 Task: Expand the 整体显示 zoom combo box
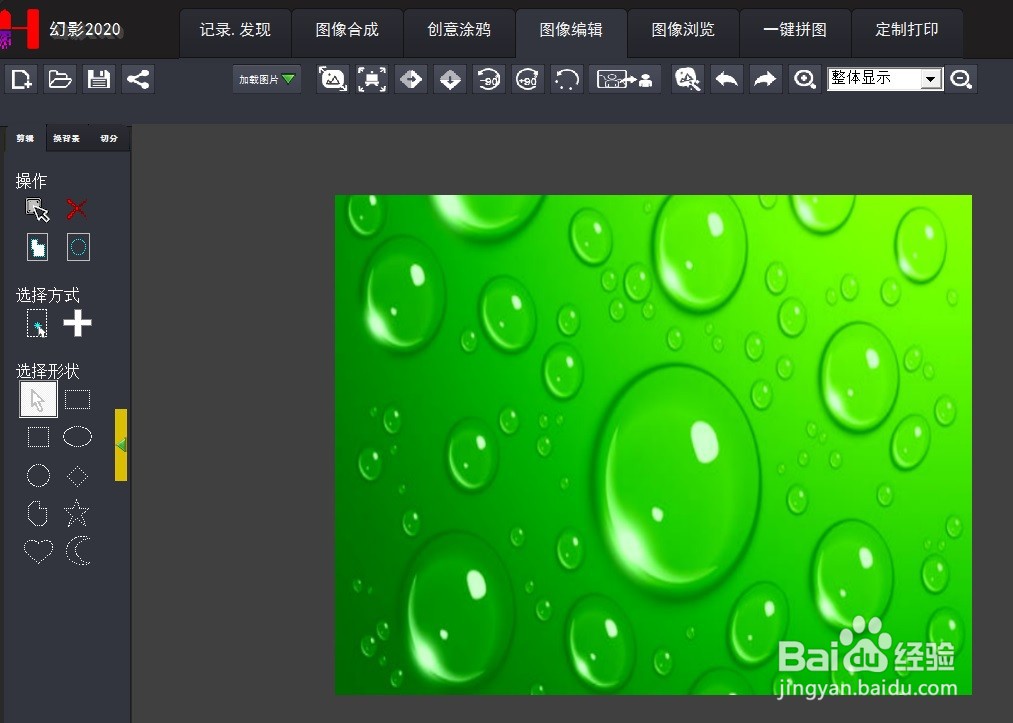[x=930, y=79]
